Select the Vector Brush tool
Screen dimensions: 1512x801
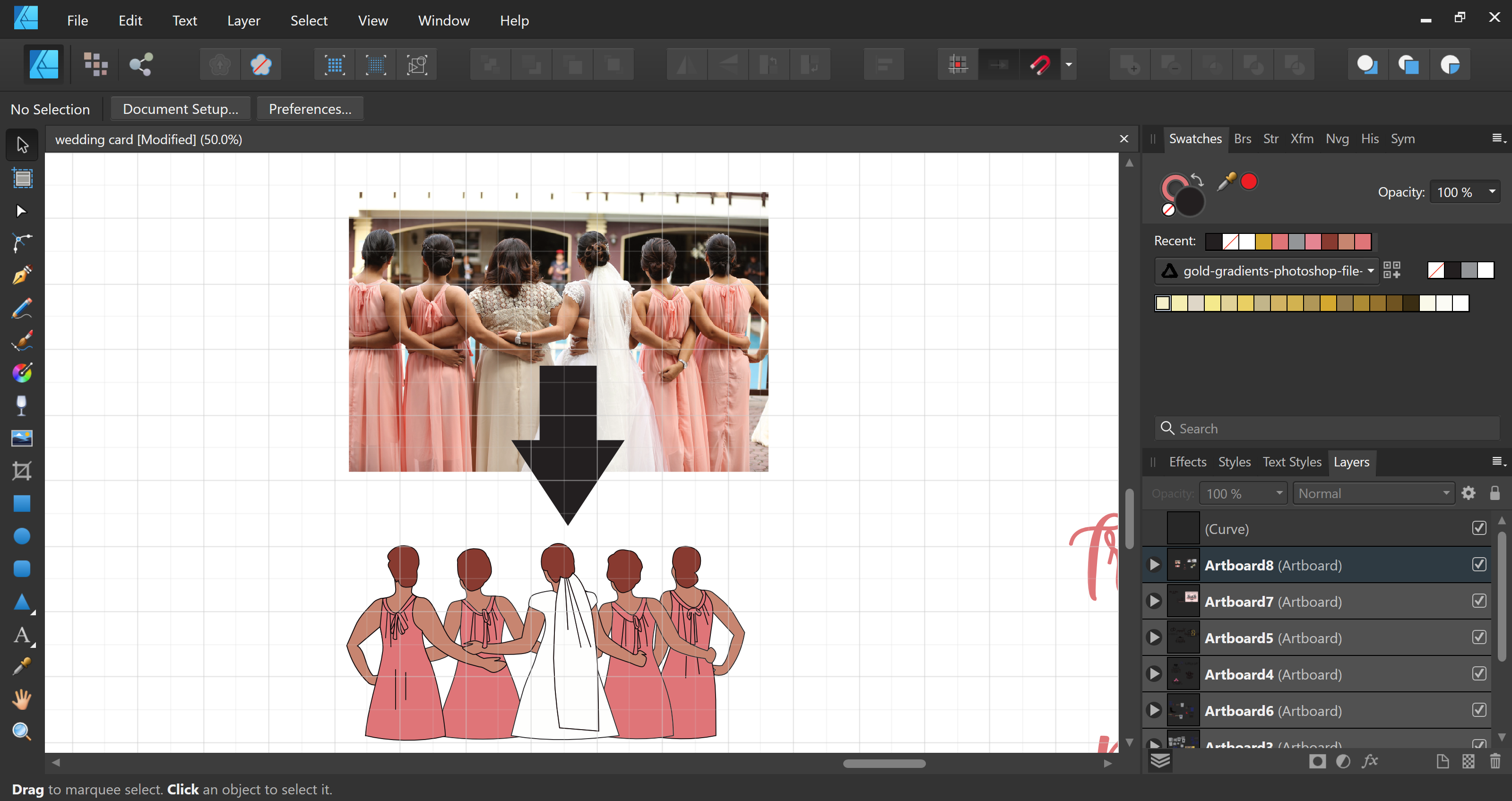[x=22, y=340]
